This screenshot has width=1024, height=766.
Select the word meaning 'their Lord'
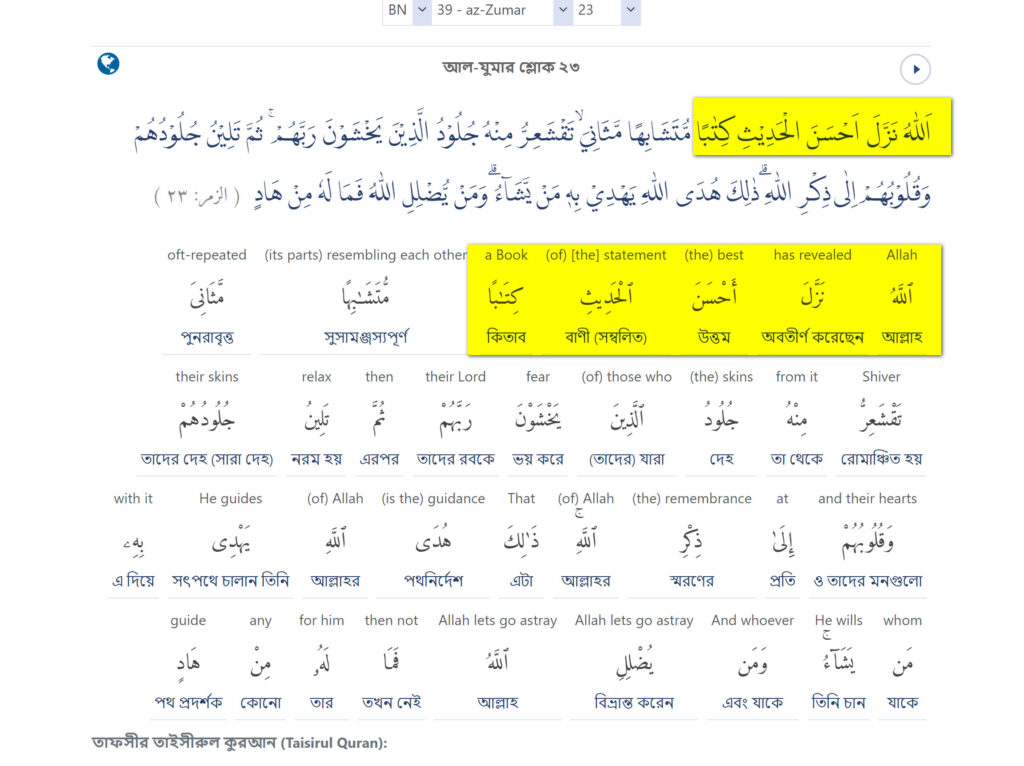[x=455, y=418]
